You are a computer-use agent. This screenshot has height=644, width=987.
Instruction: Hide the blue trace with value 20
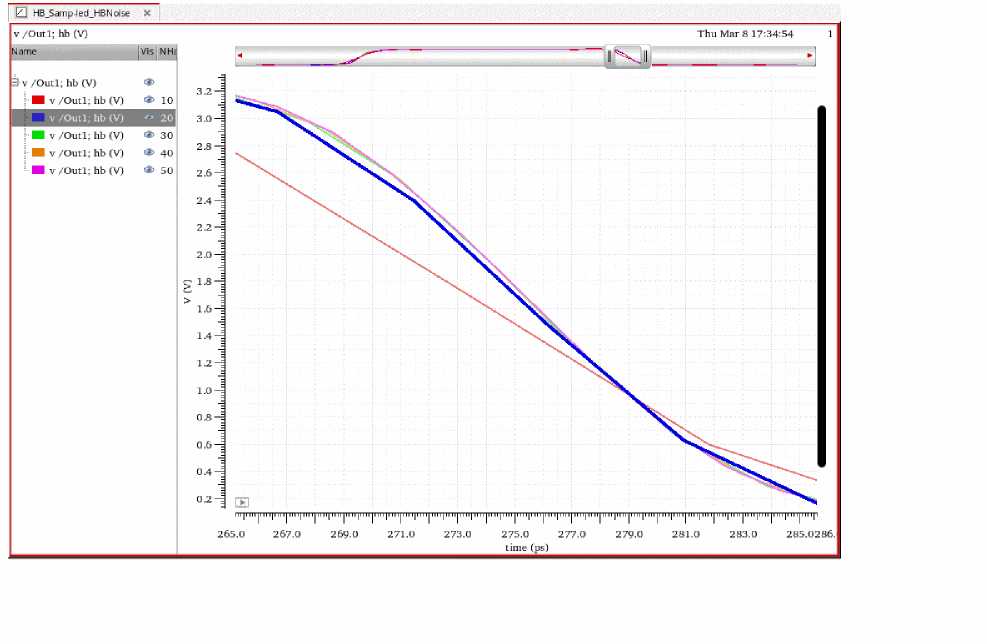pos(149,118)
